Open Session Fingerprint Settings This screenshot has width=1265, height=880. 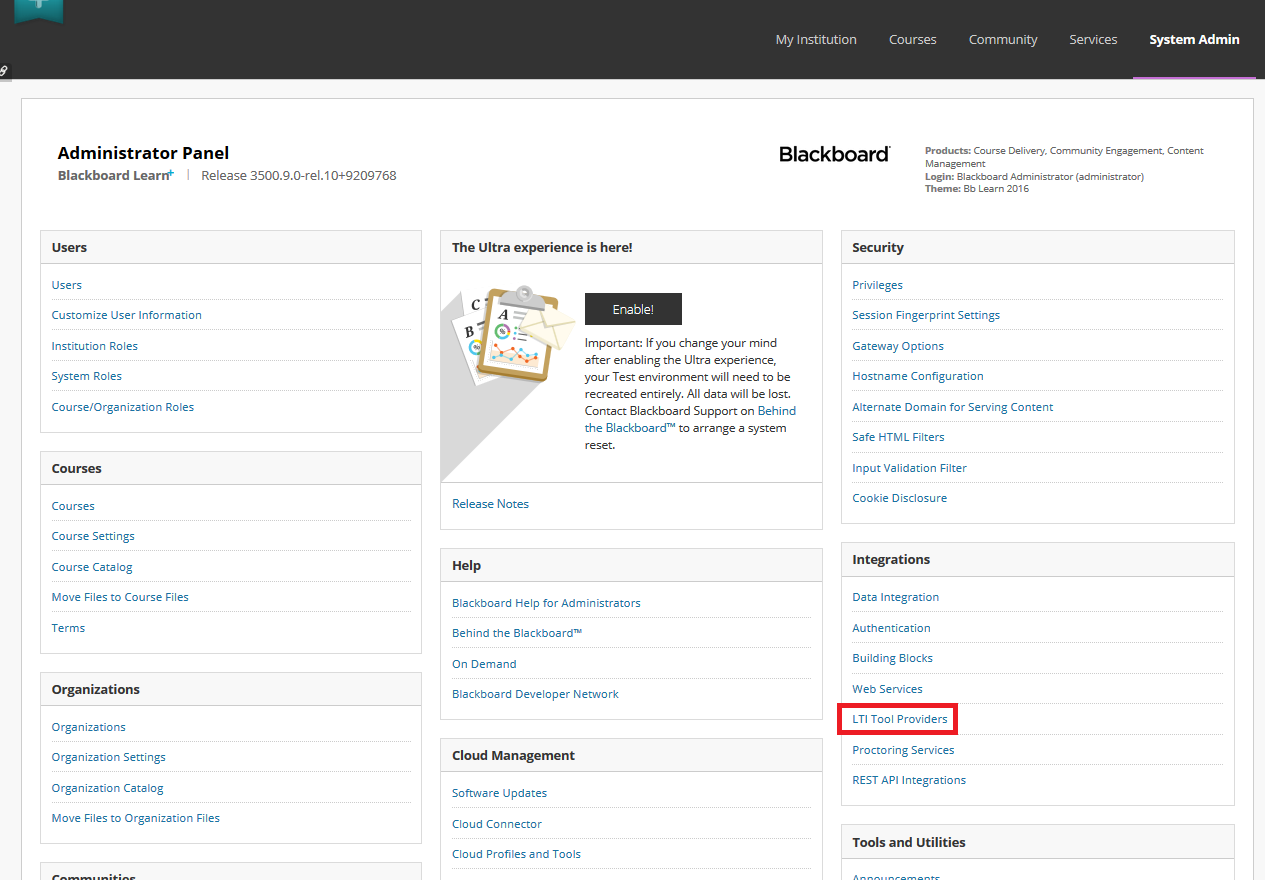[x=926, y=315]
